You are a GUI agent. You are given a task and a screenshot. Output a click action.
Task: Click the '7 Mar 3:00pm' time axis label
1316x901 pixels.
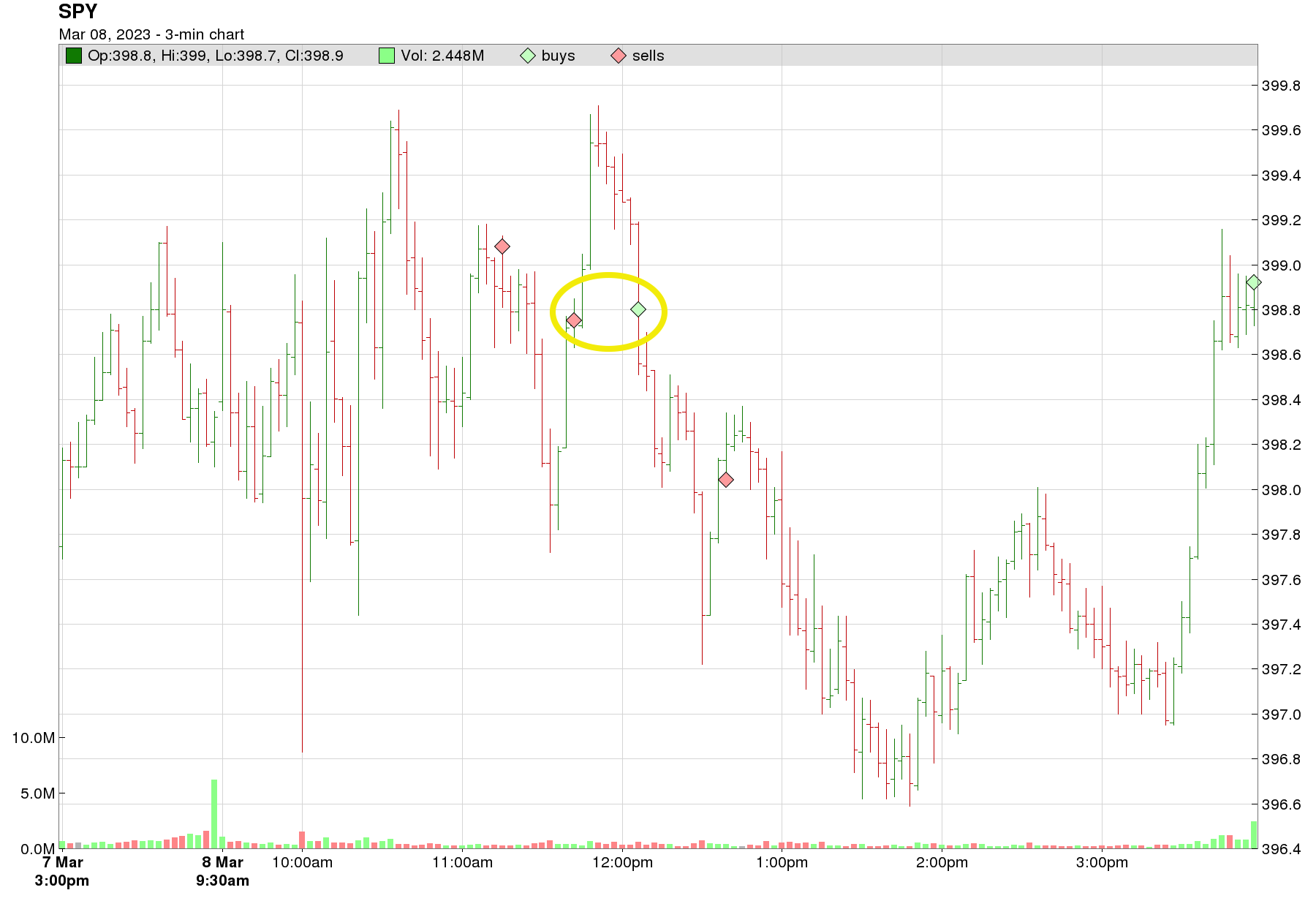click(x=62, y=871)
